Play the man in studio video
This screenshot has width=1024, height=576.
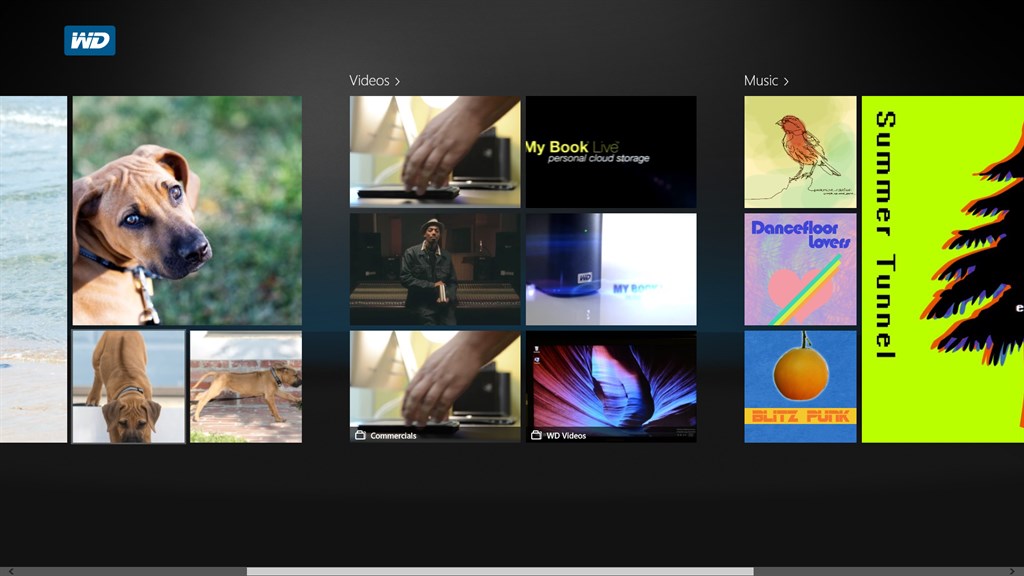(x=435, y=269)
